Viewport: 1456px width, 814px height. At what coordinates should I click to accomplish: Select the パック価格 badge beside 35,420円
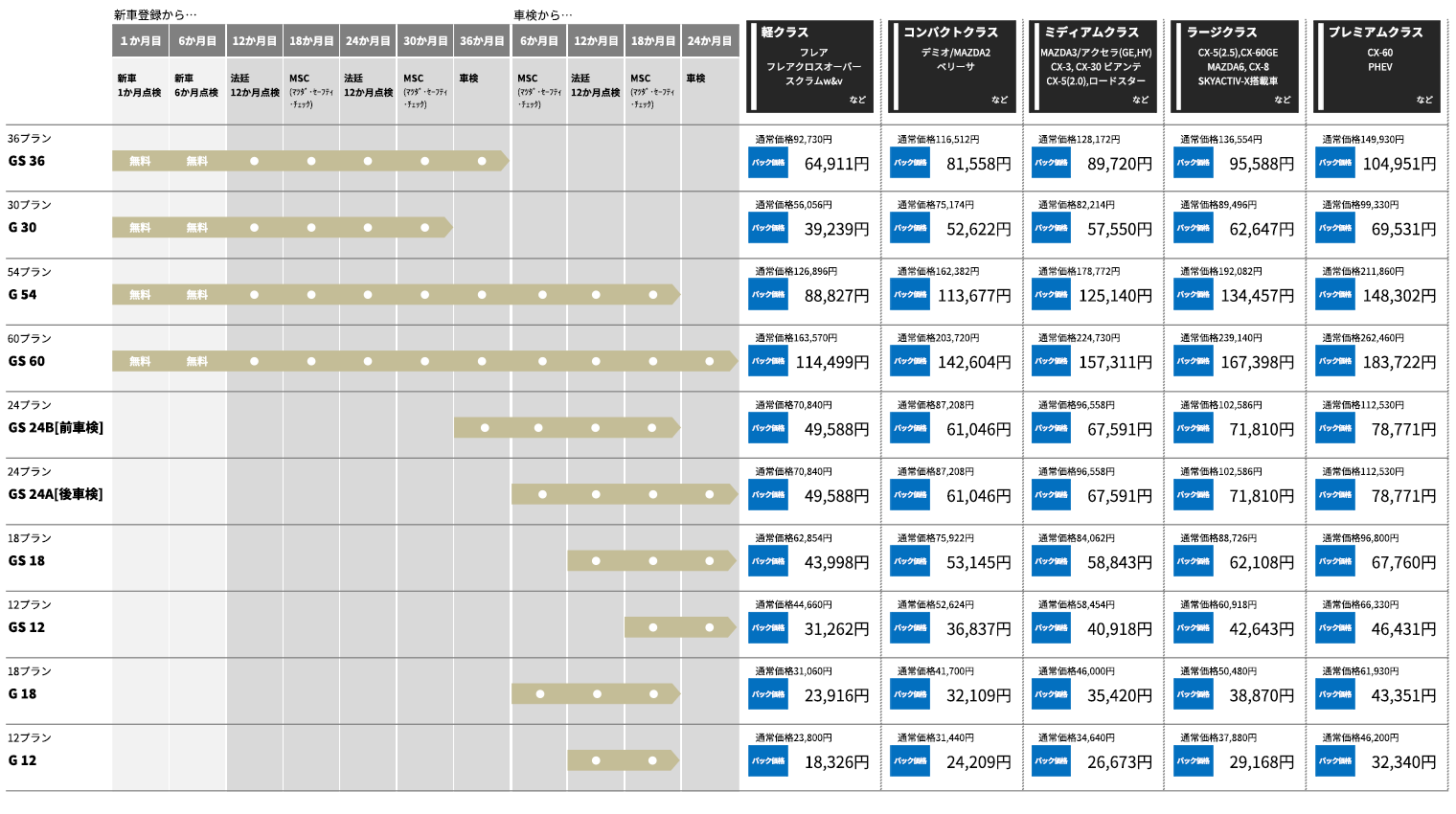(x=1052, y=694)
